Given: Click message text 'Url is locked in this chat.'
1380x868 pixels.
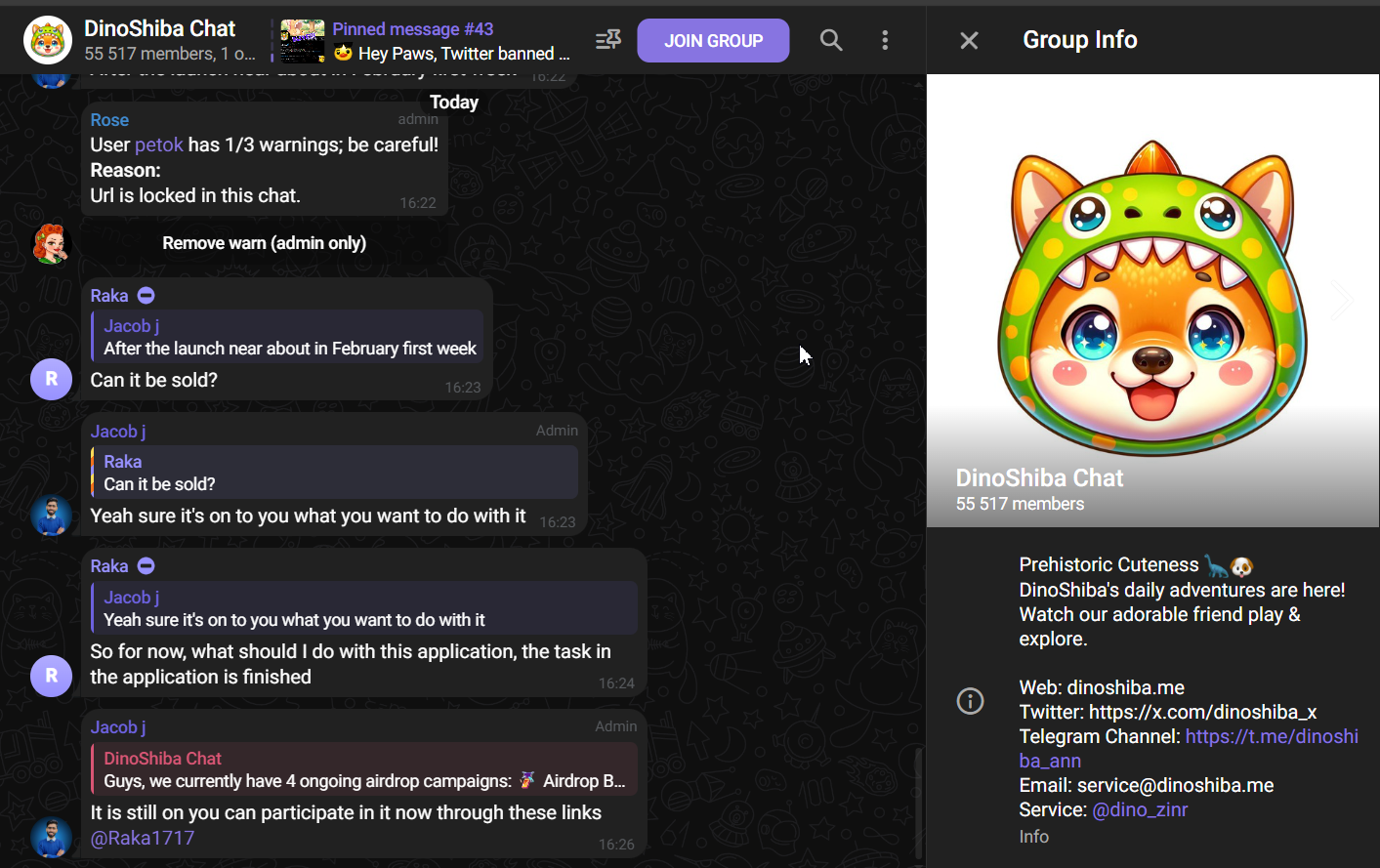Looking at the screenshot, I should point(195,195).
